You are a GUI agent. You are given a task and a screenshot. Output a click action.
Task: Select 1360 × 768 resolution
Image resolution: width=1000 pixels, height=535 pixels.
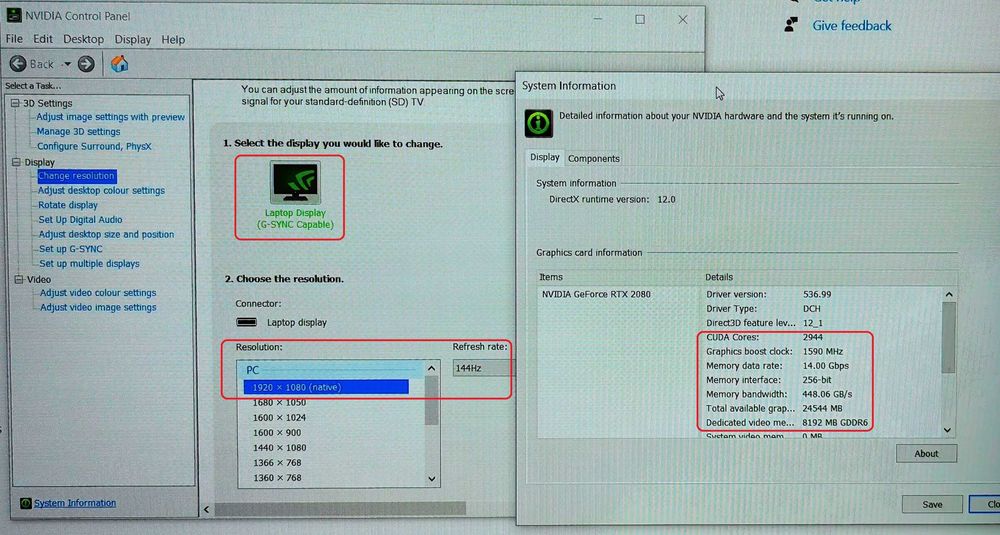point(277,478)
